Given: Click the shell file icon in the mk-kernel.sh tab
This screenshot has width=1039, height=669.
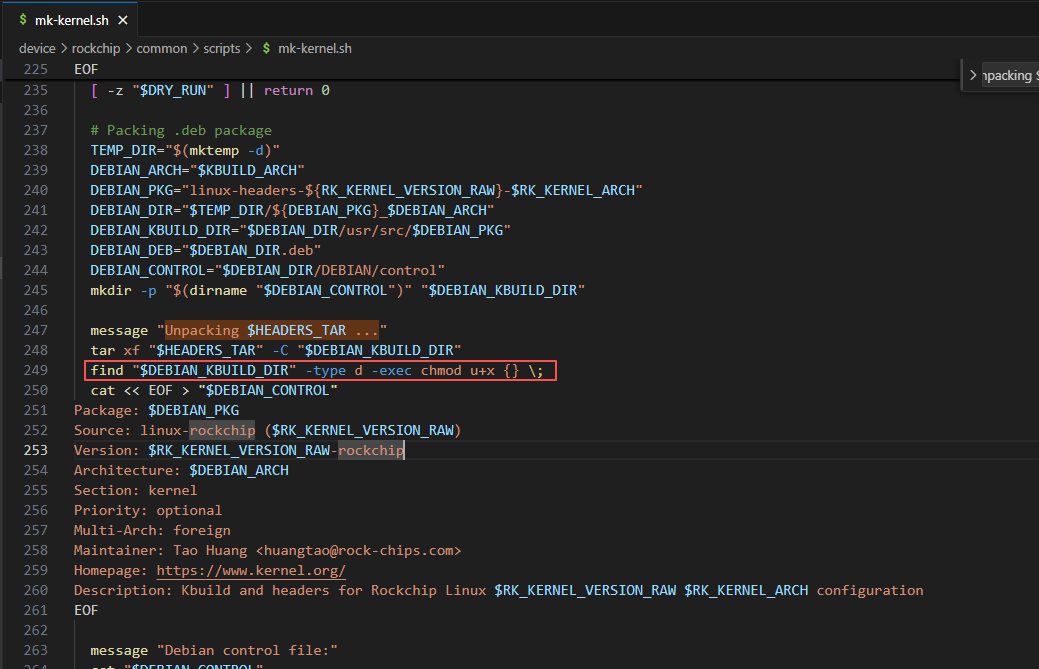Looking at the screenshot, I should point(23,20).
